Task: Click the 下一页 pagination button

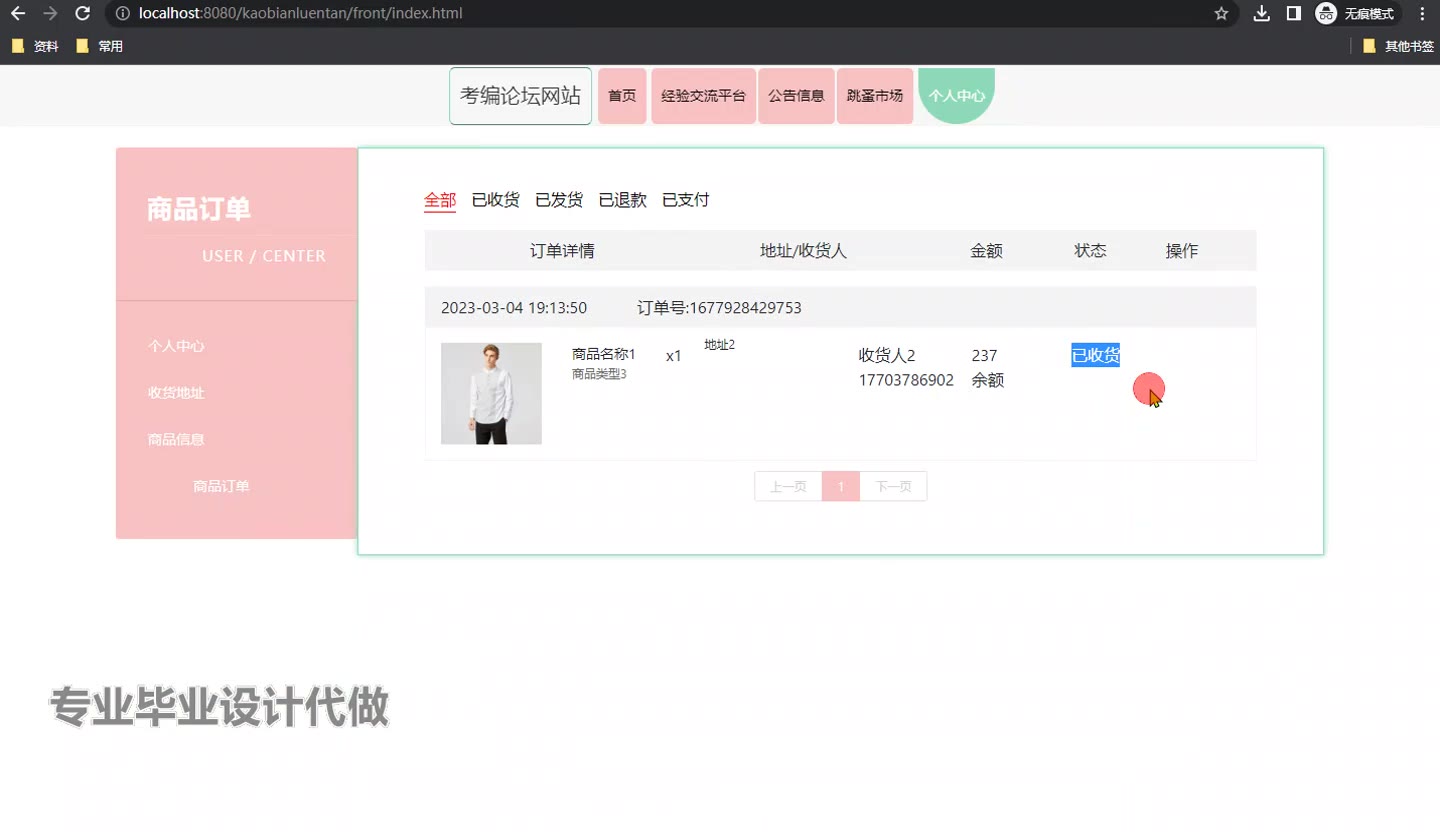Action: pyautogui.click(x=893, y=487)
